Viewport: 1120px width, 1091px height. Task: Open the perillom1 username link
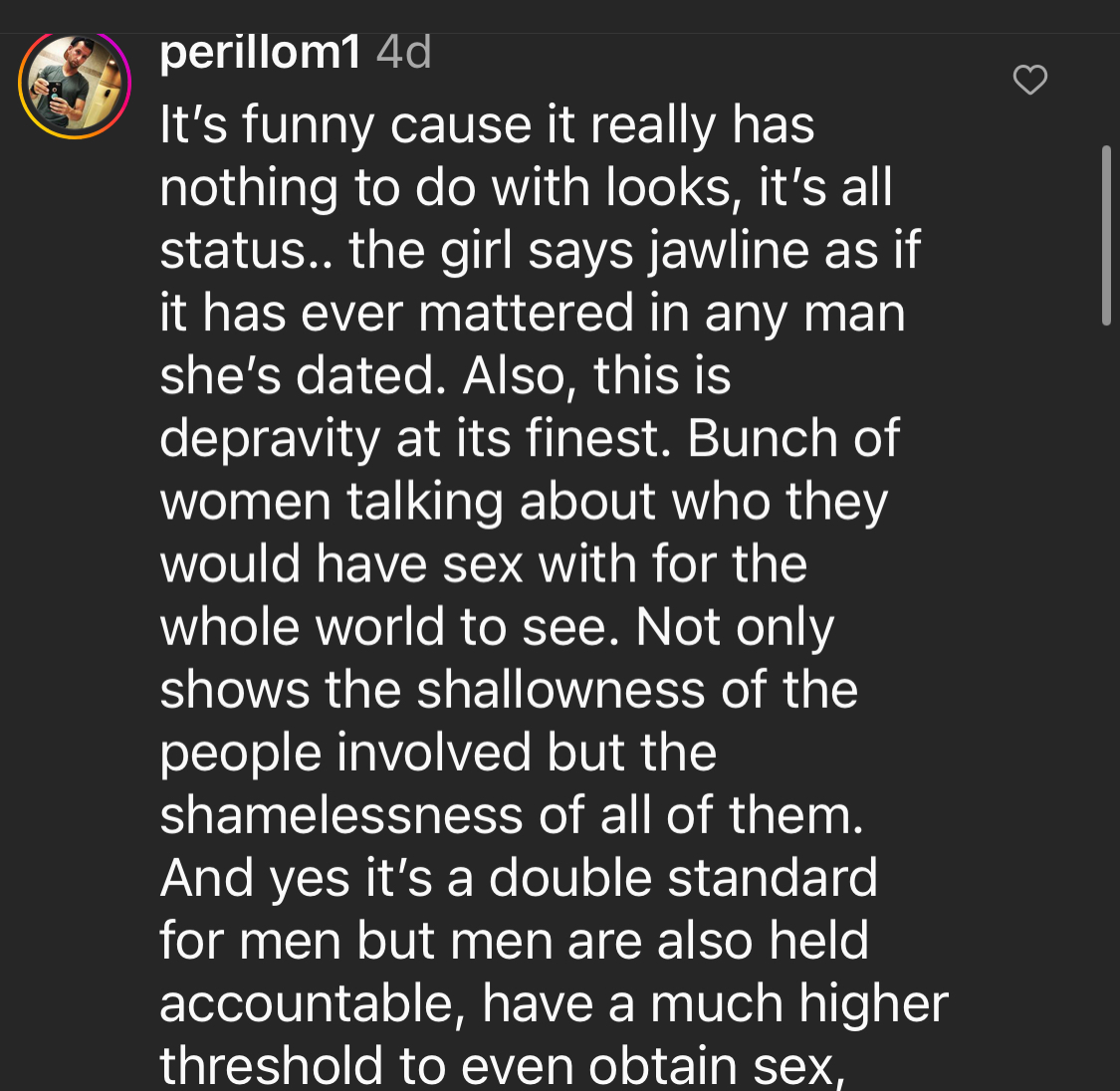[260, 52]
